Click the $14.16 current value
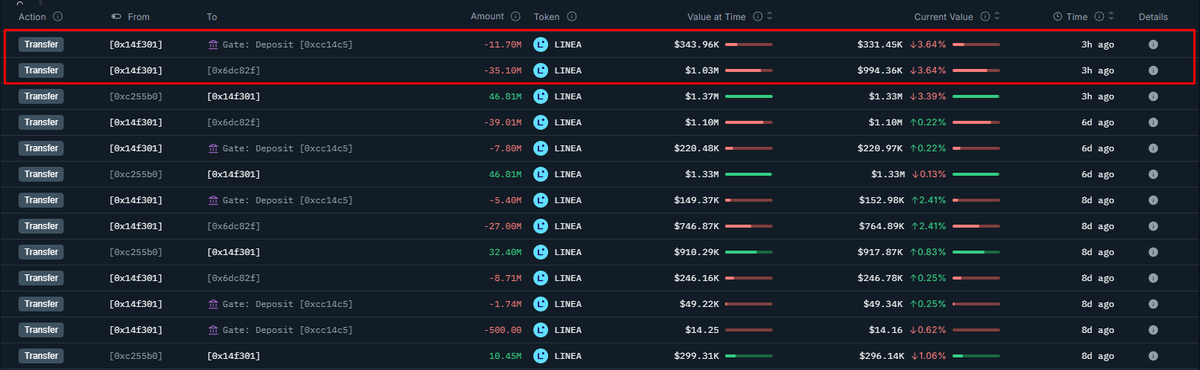 tap(887, 330)
